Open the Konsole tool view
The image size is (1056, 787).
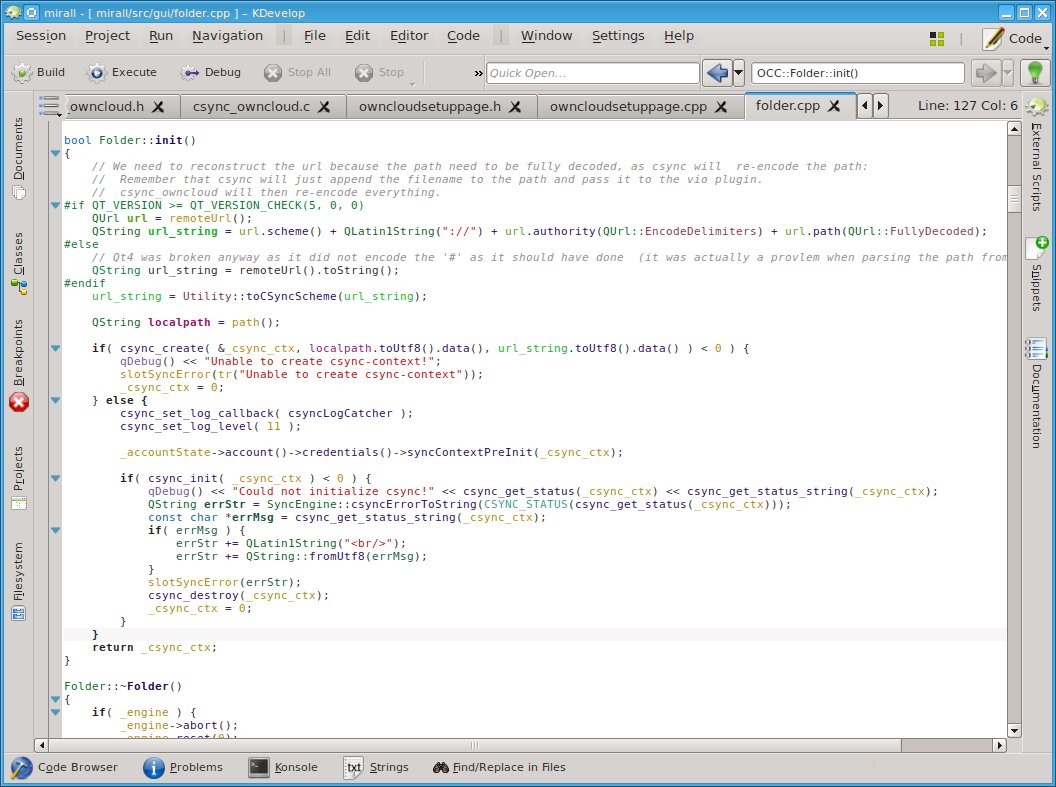[x=284, y=767]
